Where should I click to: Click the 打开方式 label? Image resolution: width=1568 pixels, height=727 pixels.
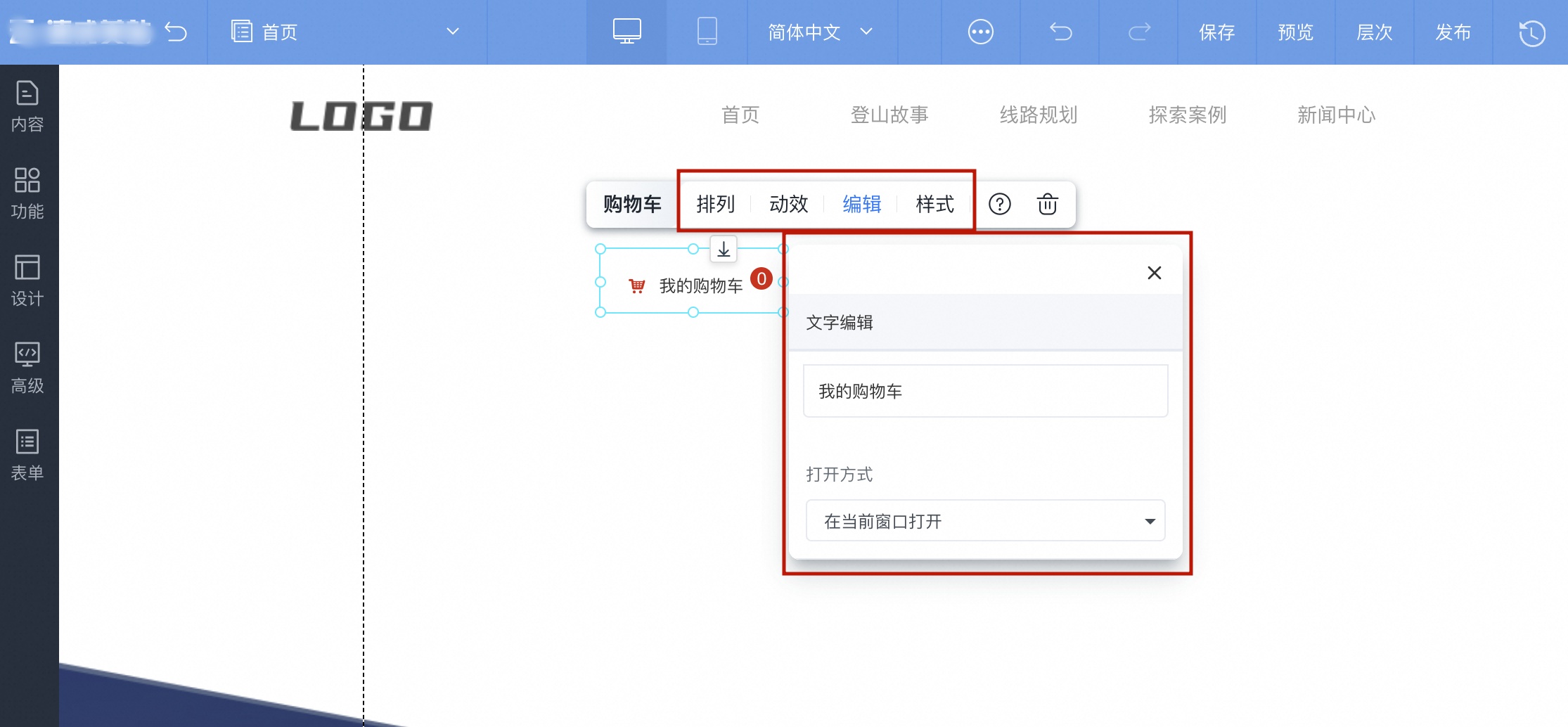pyautogui.click(x=839, y=475)
